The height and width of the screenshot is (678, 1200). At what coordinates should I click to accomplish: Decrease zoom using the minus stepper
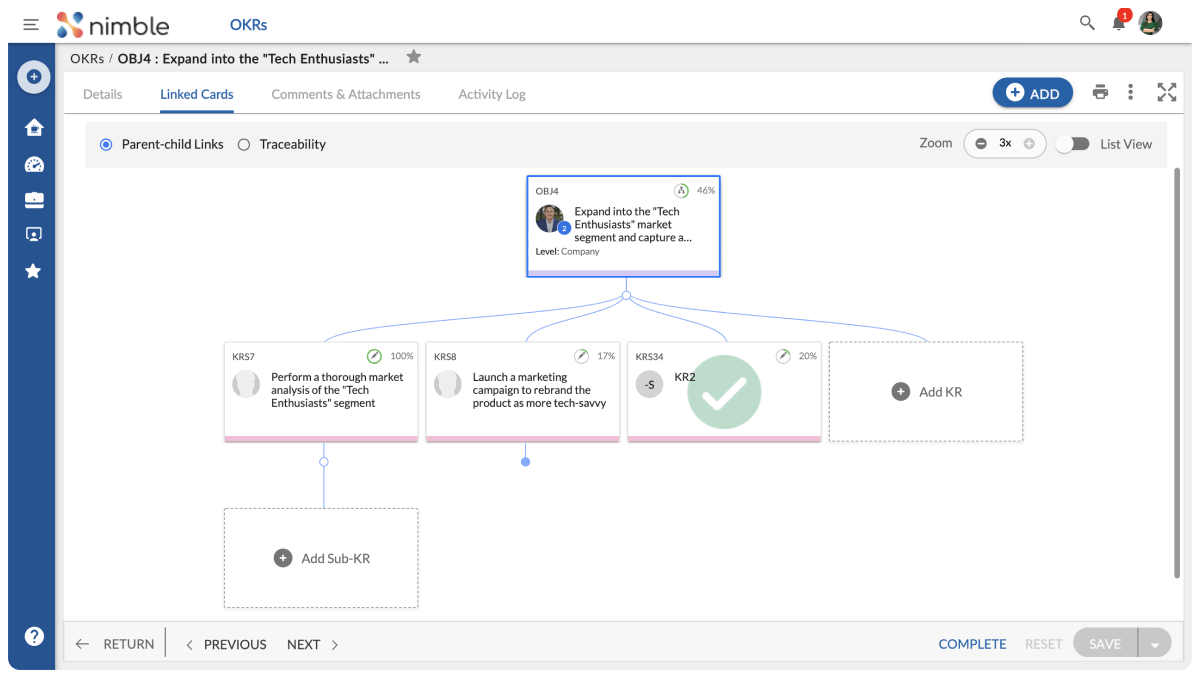point(981,143)
